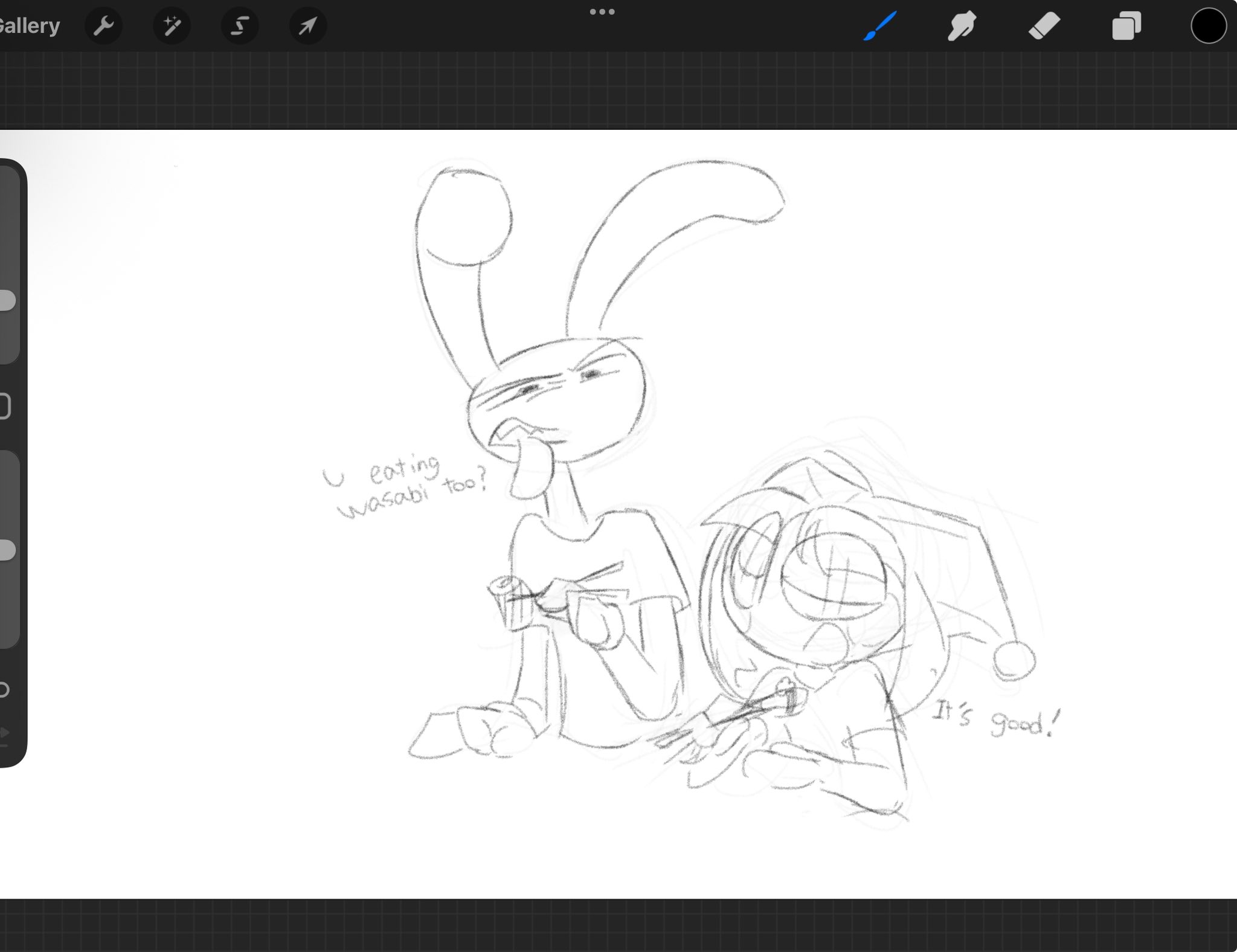This screenshot has width=1237, height=952.
Task: Activate the Selection tool
Action: 240,26
